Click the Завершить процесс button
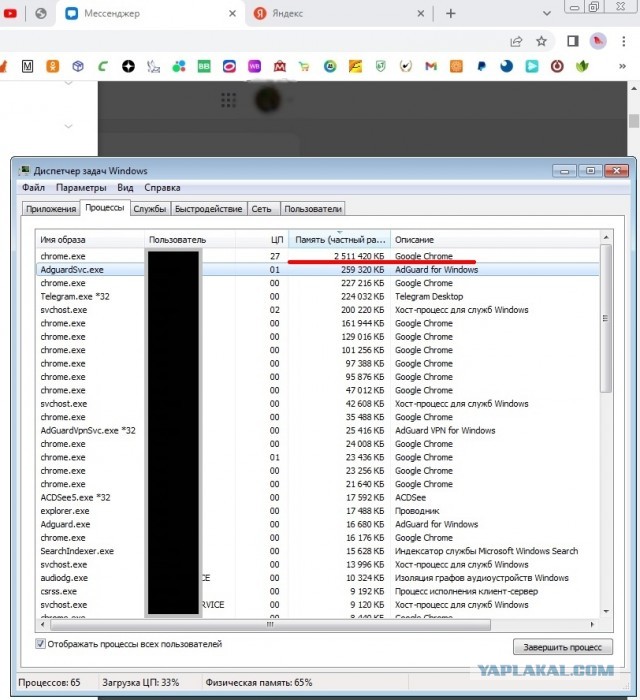This screenshot has width=640, height=700. click(563, 647)
